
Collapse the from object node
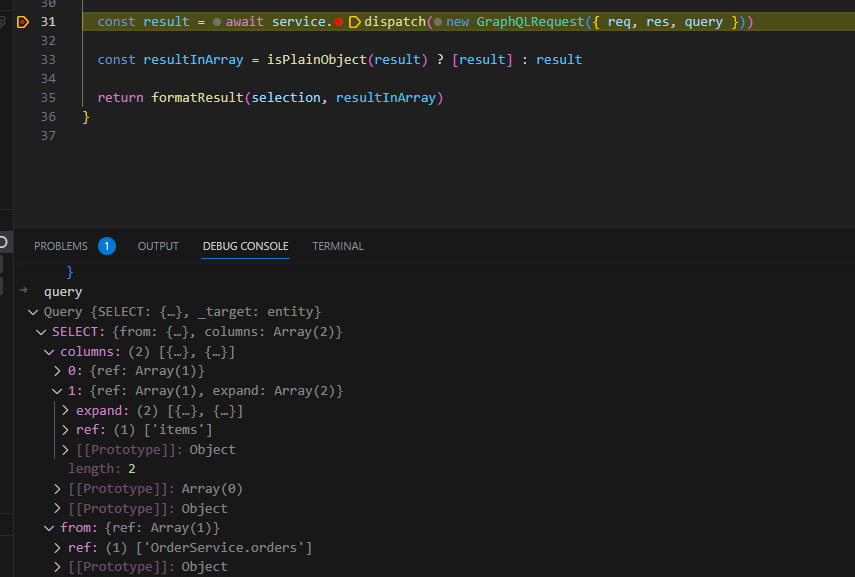[48, 527]
